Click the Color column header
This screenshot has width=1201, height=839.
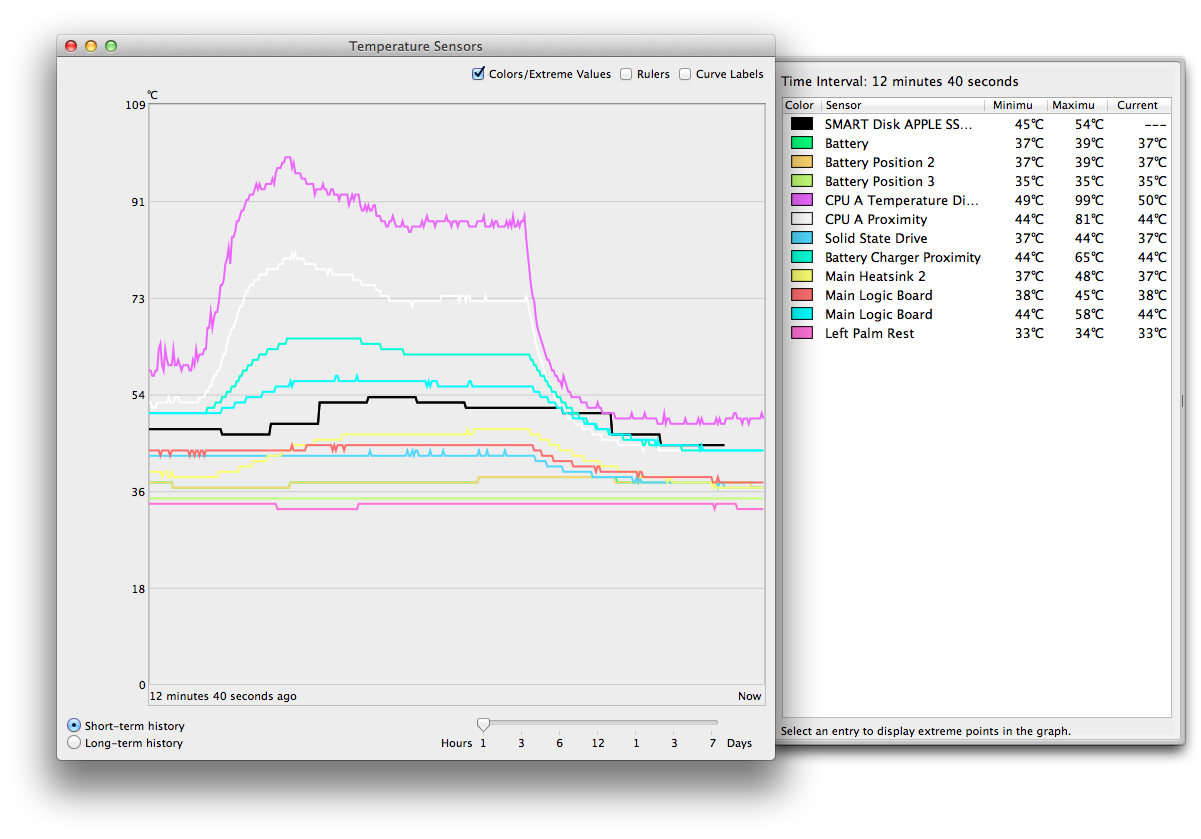801,105
